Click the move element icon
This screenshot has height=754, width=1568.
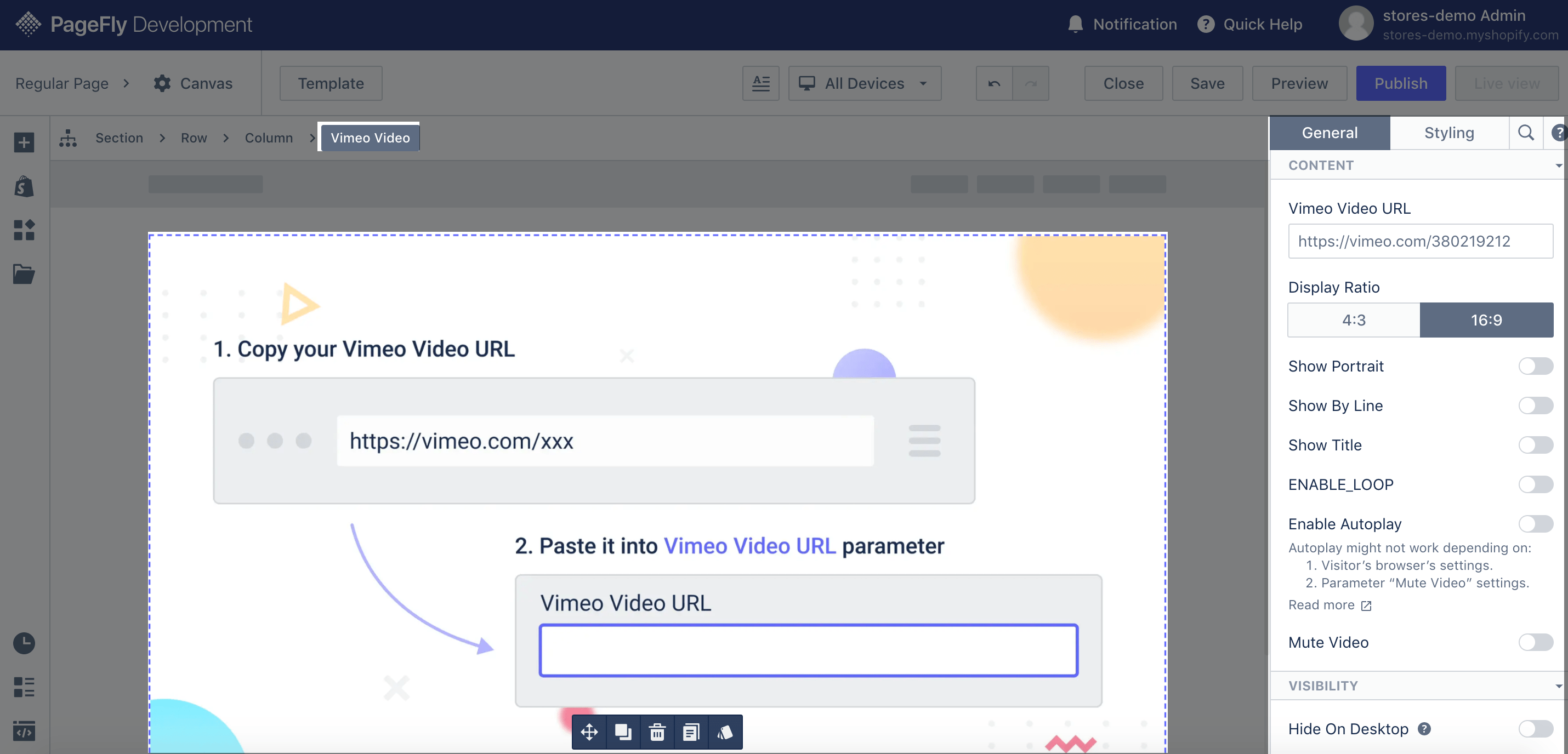click(x=589, y=732)
